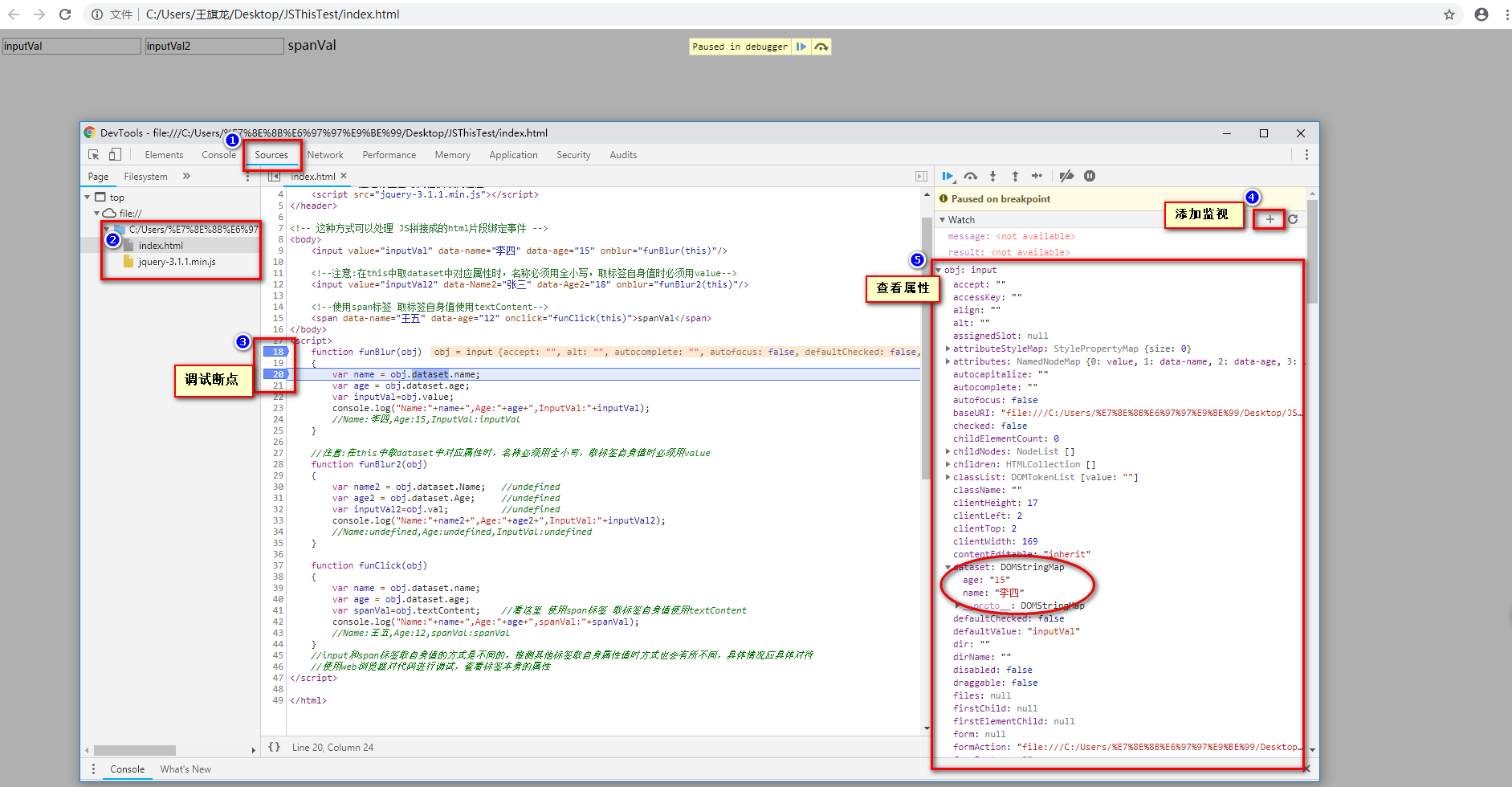Step into next function call

pyautogui.click(x=993, y=176)
